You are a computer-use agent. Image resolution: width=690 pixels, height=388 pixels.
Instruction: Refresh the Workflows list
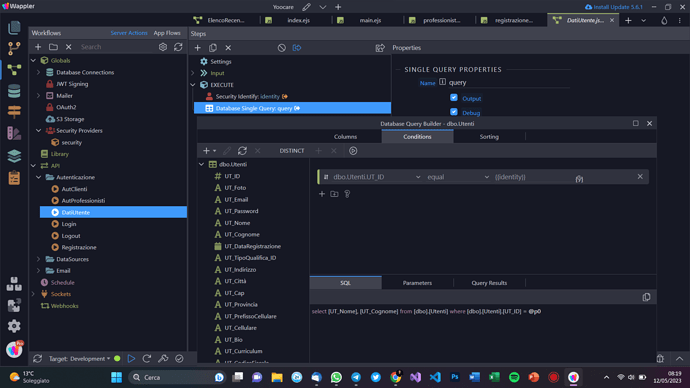pos(178,47)
